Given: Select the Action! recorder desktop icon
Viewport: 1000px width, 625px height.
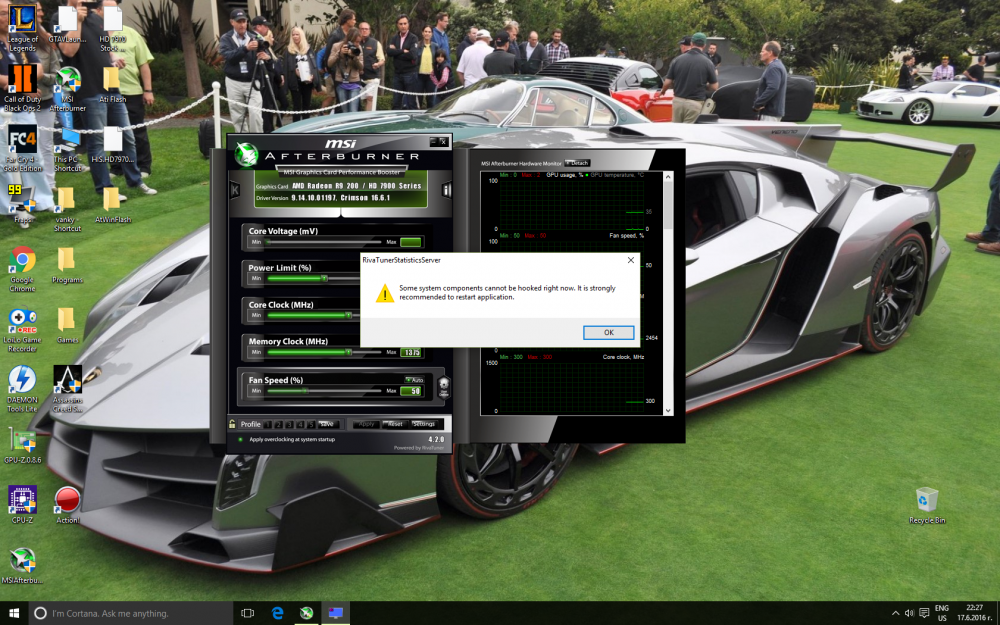Looking at the screenshot, I should tap(67, 504).
